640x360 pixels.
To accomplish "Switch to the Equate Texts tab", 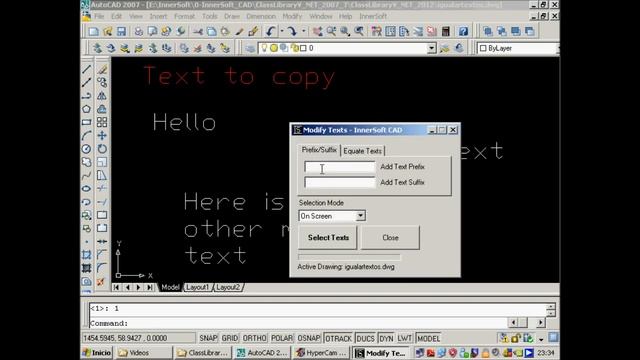I will coord(362,151).
